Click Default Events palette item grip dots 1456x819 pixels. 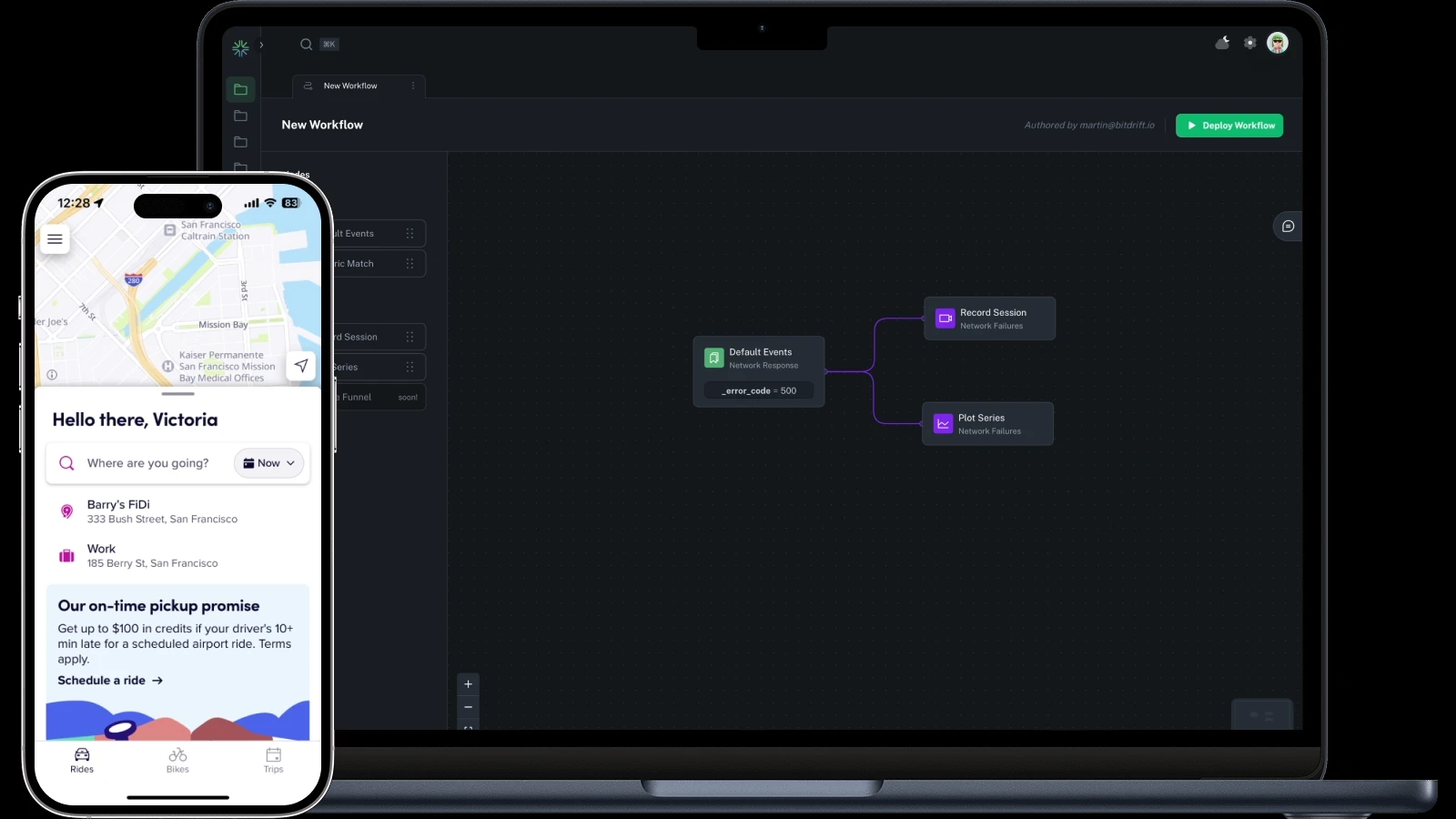[x=409, y=234]
